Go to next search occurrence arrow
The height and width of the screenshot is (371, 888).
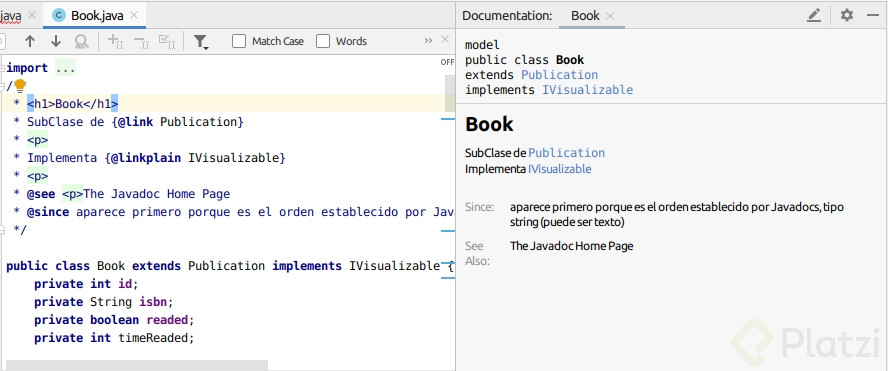pyautogui.click(x=56, y=41)
